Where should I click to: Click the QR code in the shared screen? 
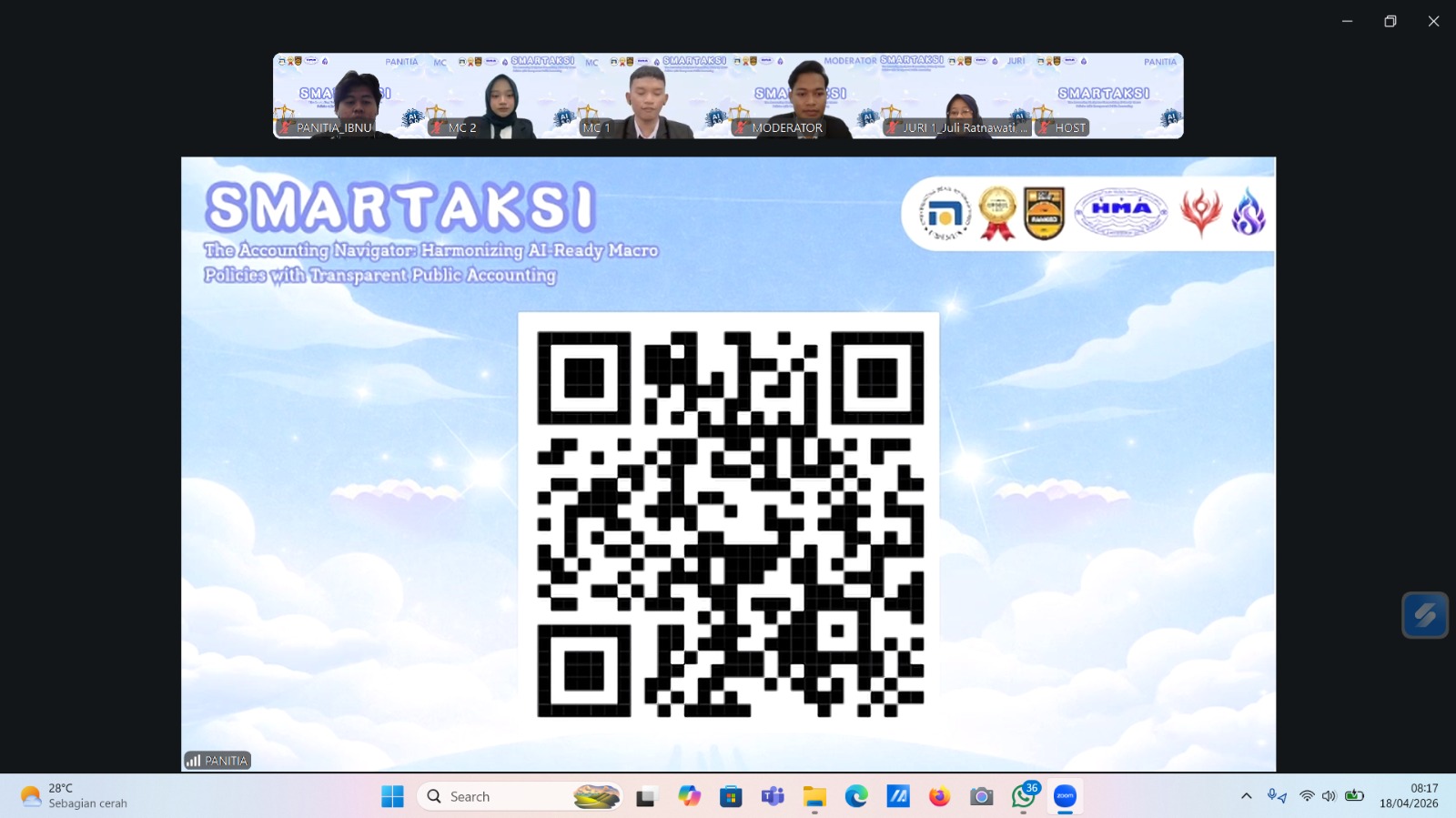[x=729, y=524]
